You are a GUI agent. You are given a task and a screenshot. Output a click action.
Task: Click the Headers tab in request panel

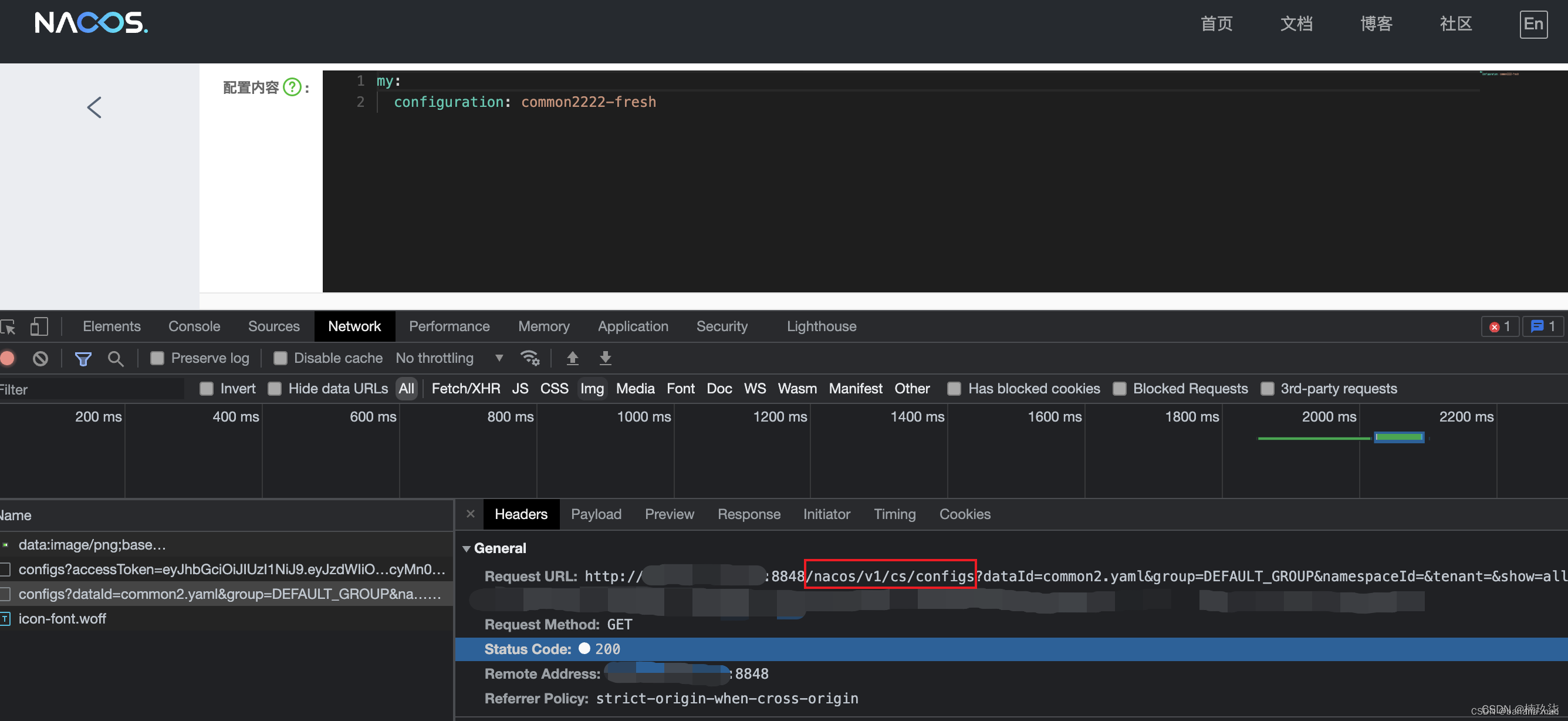521,514
